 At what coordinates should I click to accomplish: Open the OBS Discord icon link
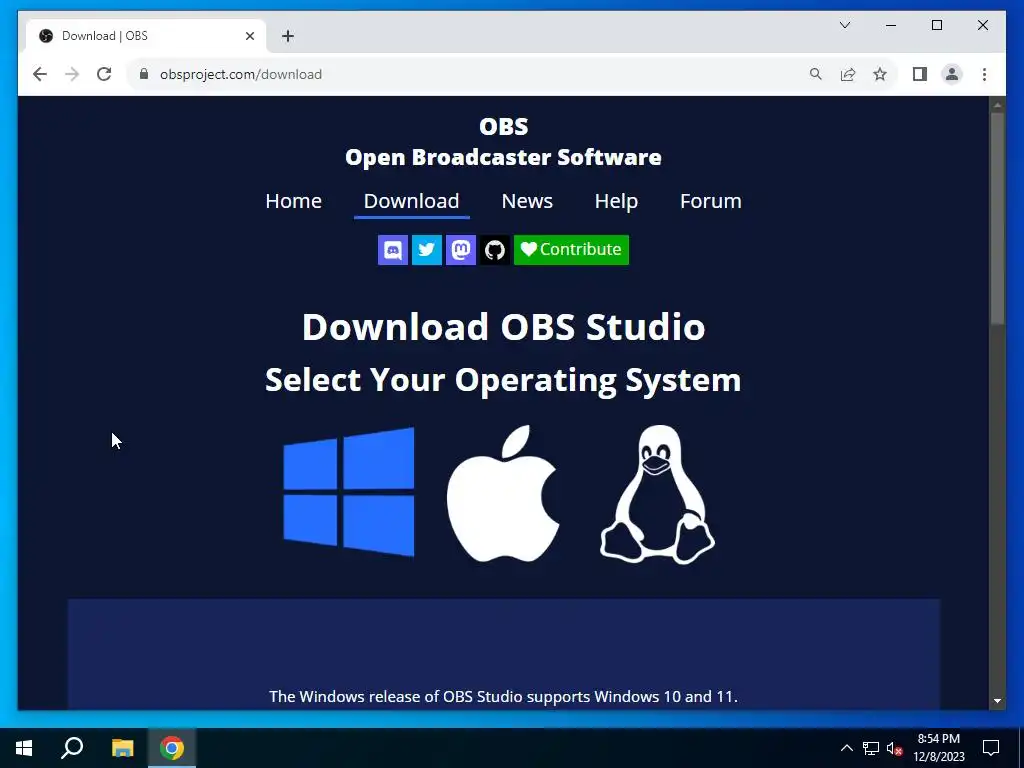(393, 250)
